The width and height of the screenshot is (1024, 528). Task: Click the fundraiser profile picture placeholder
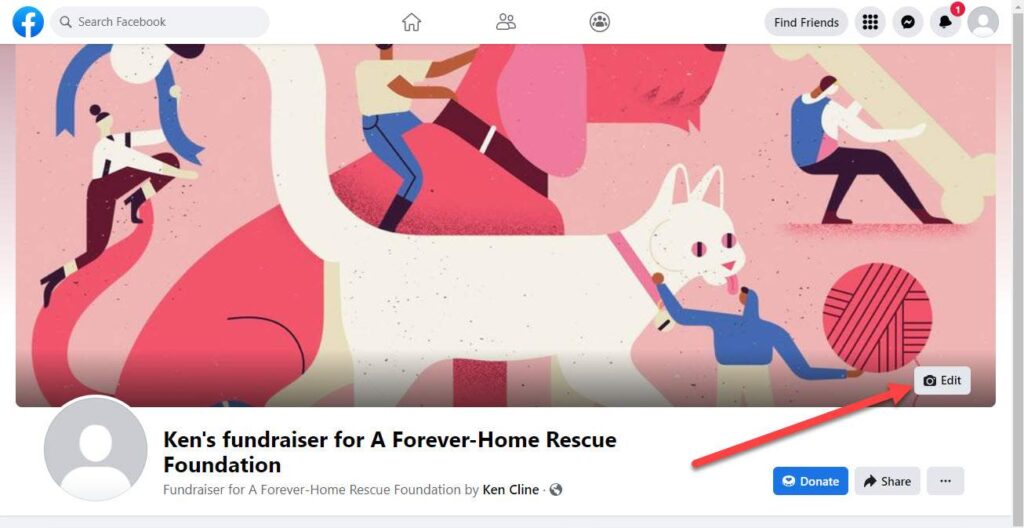pyautogui.click(x=95, y=449)
